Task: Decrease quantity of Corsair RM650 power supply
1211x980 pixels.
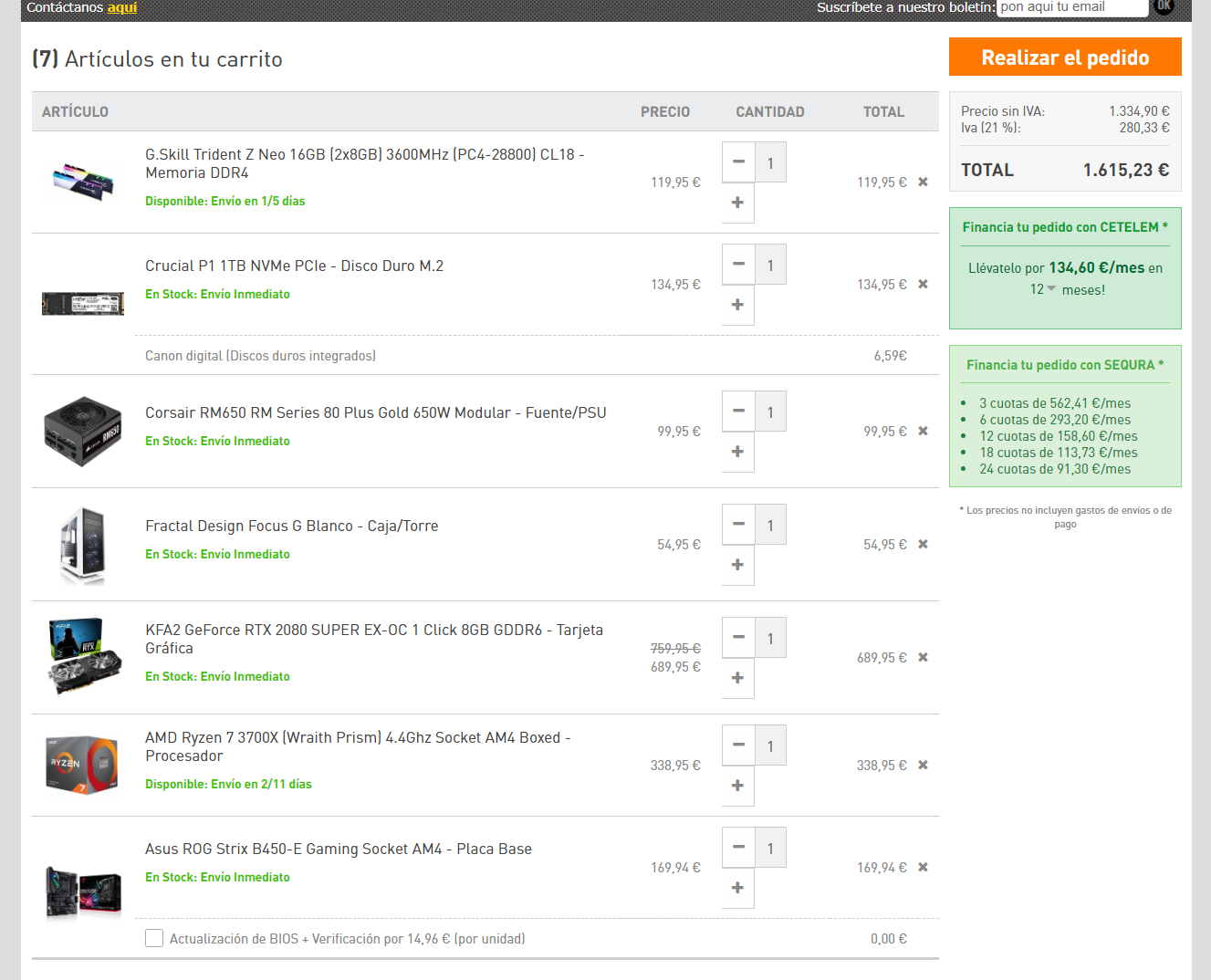Action: point(738,412)
